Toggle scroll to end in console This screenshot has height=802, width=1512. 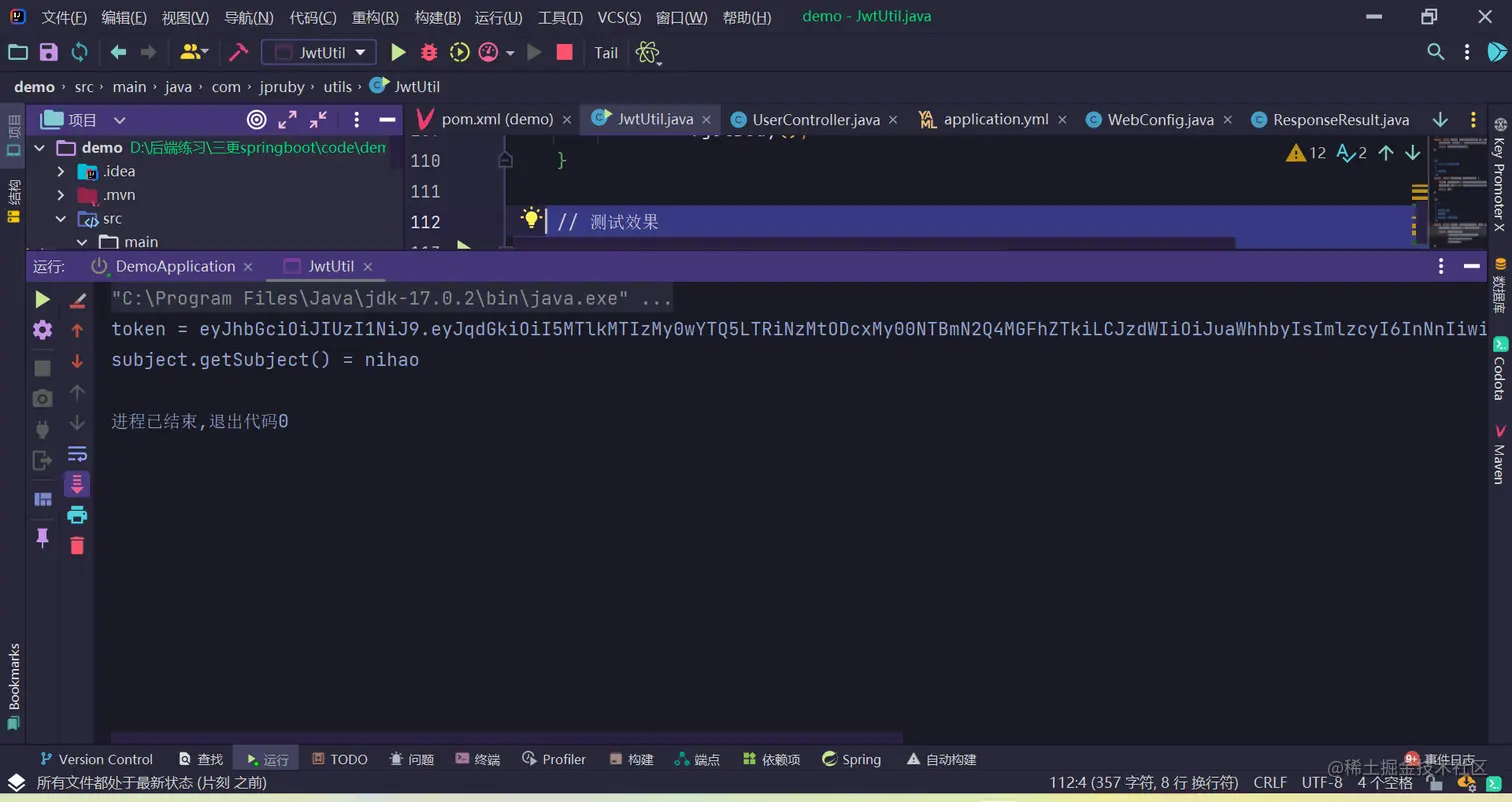click(77, 484)
